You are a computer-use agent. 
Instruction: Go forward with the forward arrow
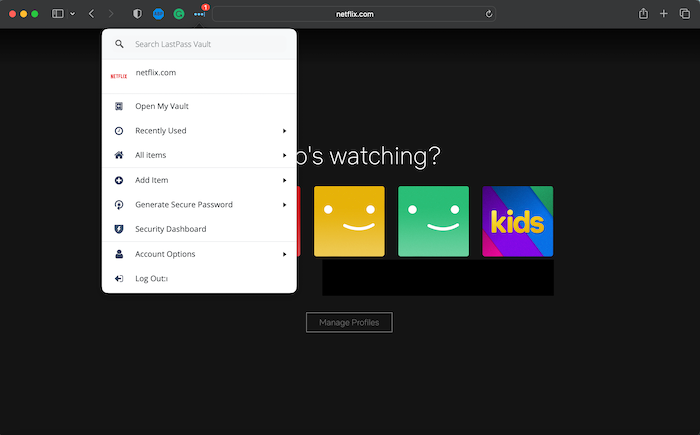click(111, 14)
